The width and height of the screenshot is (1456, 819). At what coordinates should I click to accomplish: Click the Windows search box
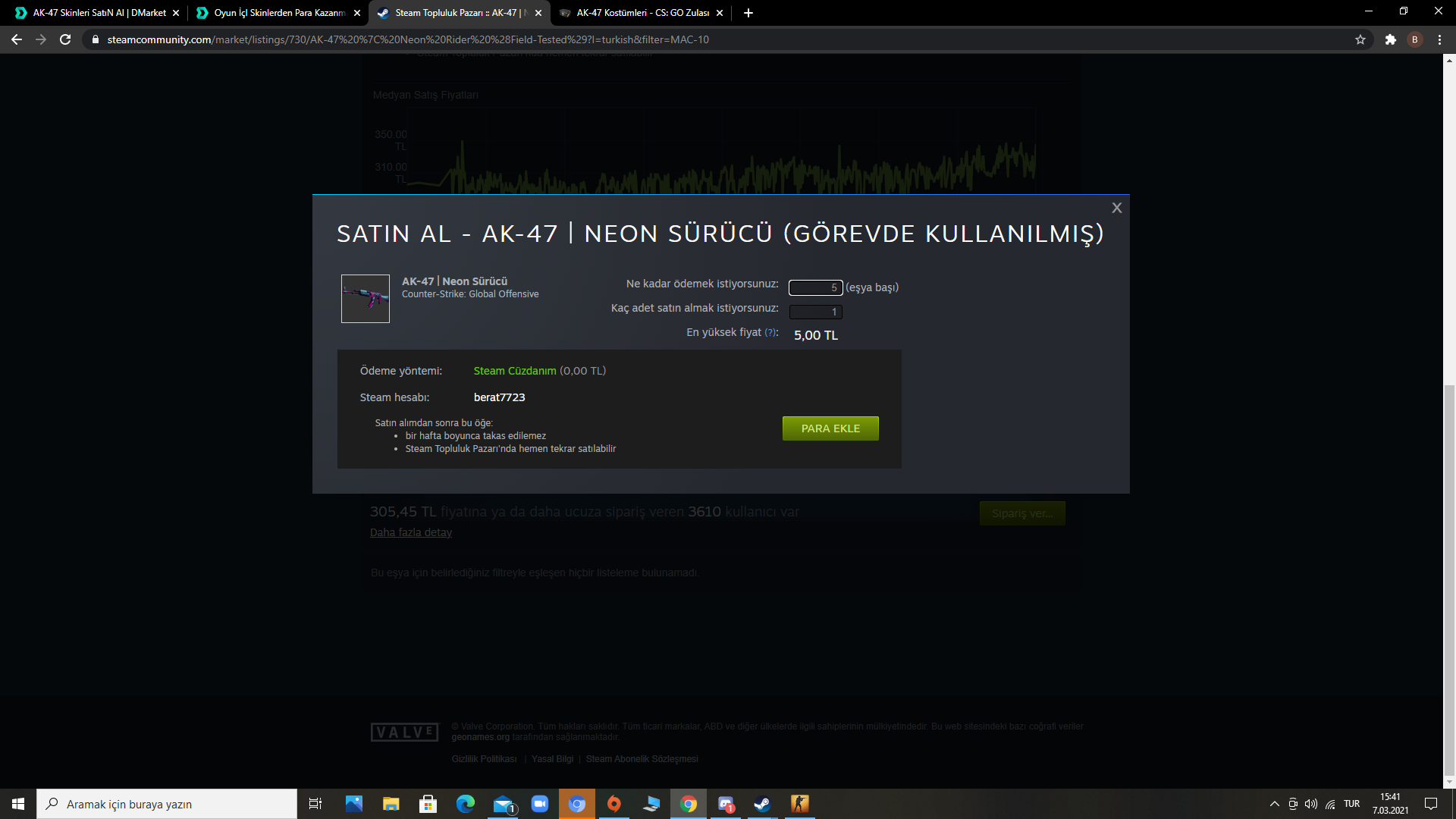tap(167, 804)
